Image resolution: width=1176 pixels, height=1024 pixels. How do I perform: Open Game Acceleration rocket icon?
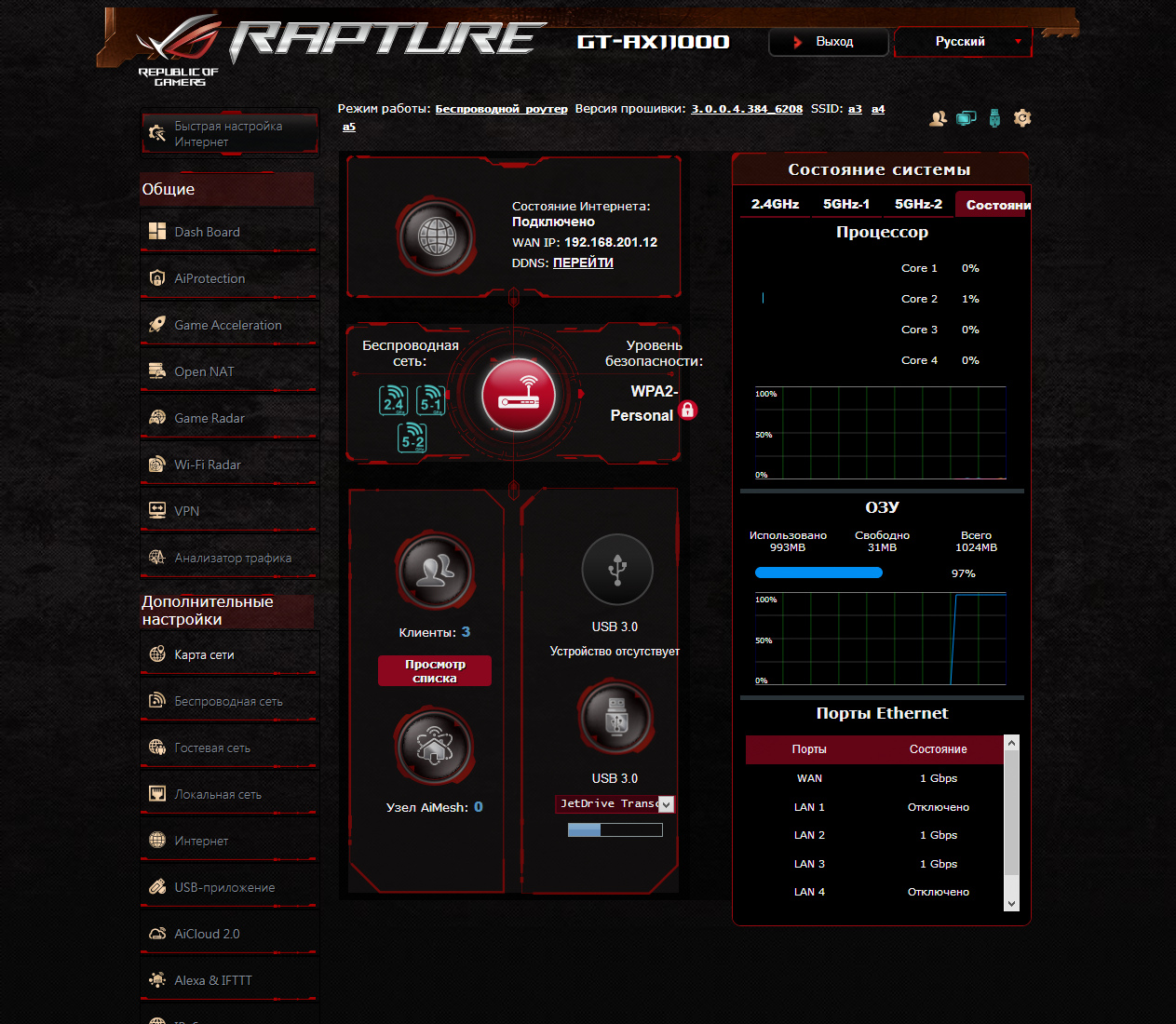click(x=157, y=325)
